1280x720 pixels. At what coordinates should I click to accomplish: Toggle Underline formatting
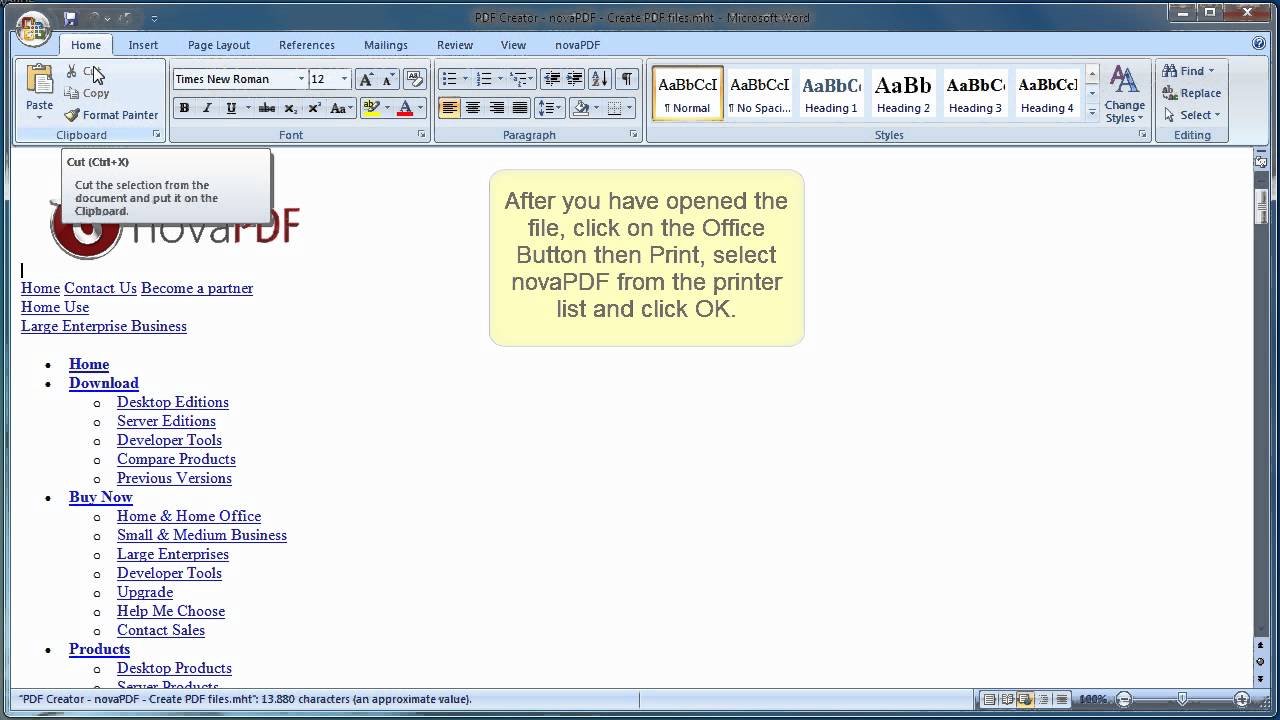pyautogui.click(x=231, y=108)
